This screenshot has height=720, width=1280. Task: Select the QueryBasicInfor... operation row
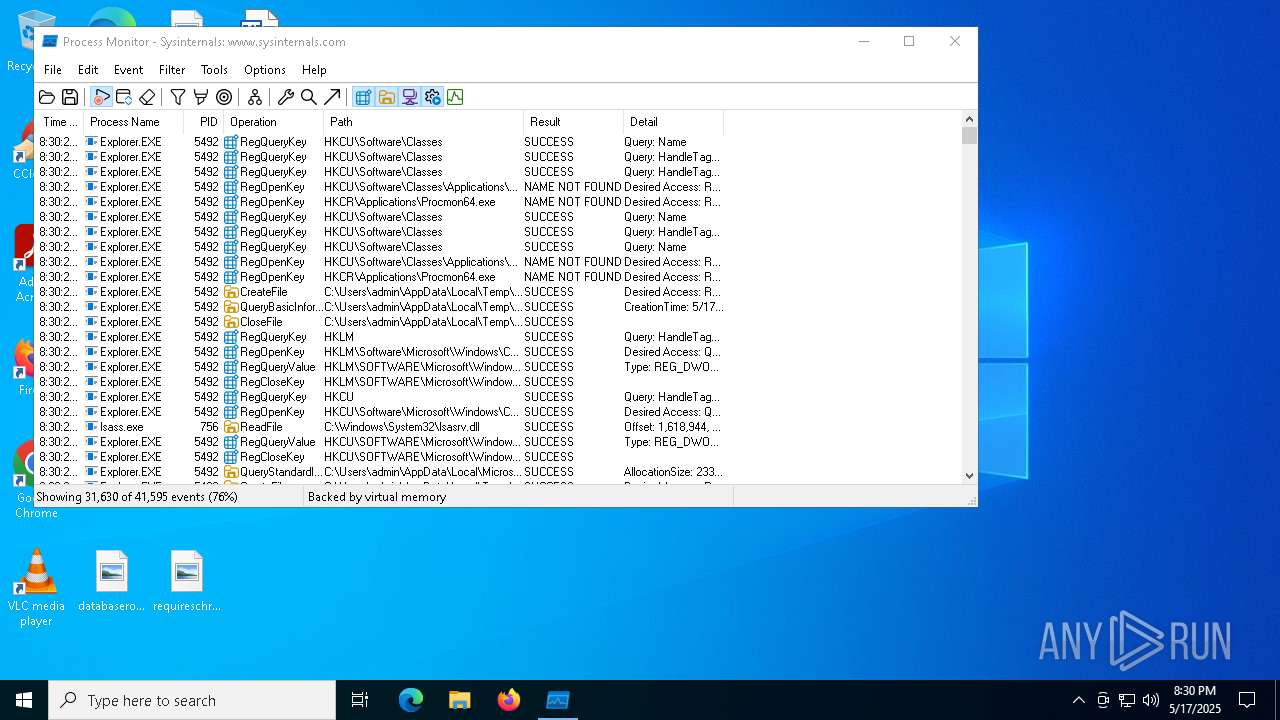(x=380, y=307)
